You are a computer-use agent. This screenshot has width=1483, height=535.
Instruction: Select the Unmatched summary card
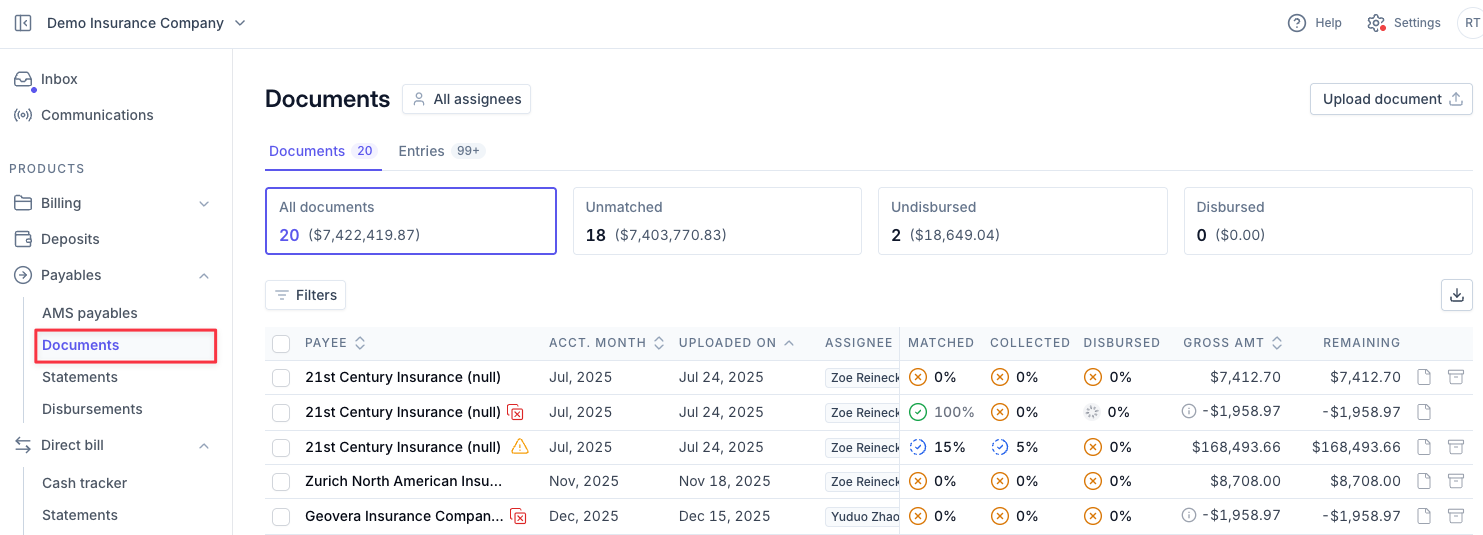pyautogui.click(x=717, y=221)
